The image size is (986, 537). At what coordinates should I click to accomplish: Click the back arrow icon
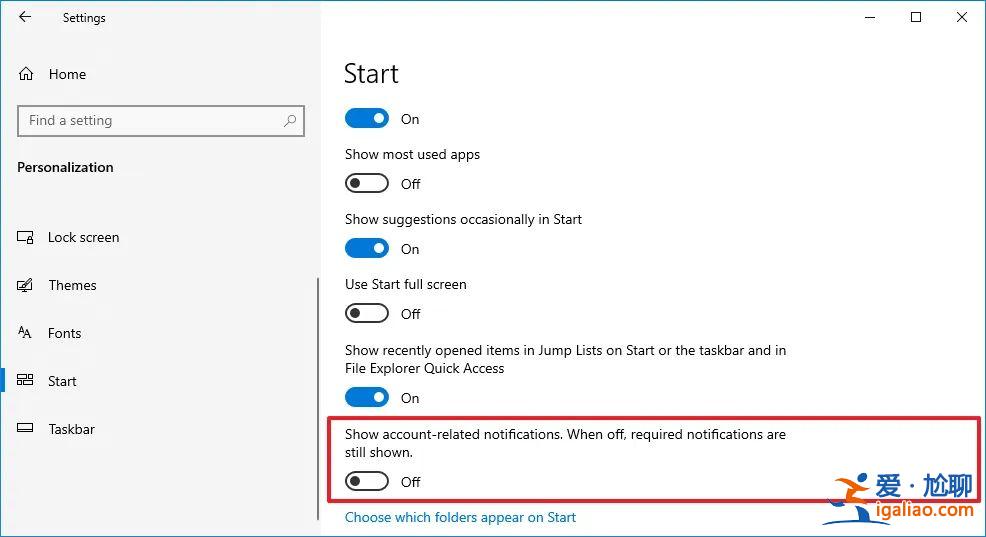coord(25,17)
